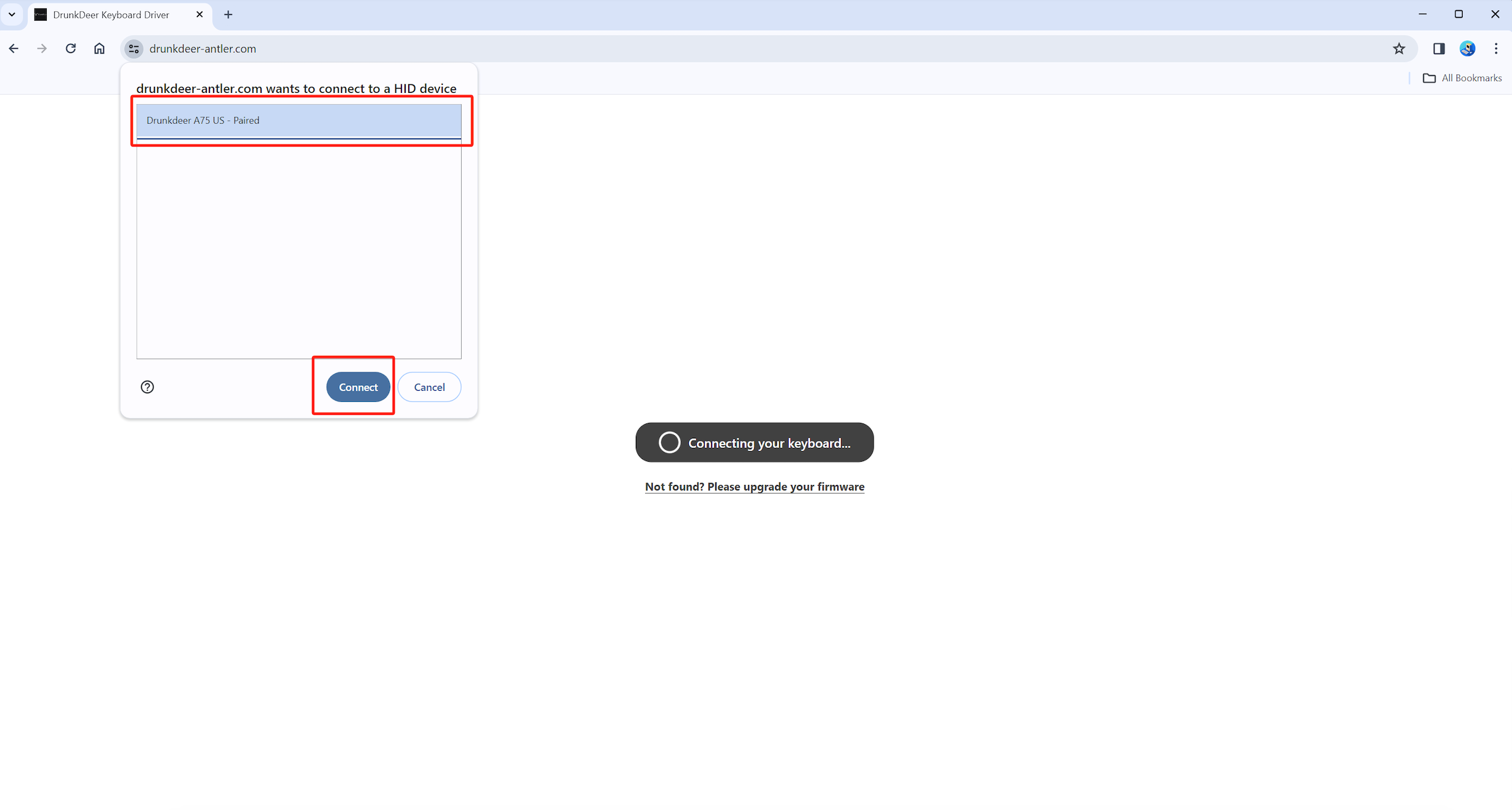Maximize the browser window
This screenshot has height=810, width=1512.
(x=1459, y=14)
